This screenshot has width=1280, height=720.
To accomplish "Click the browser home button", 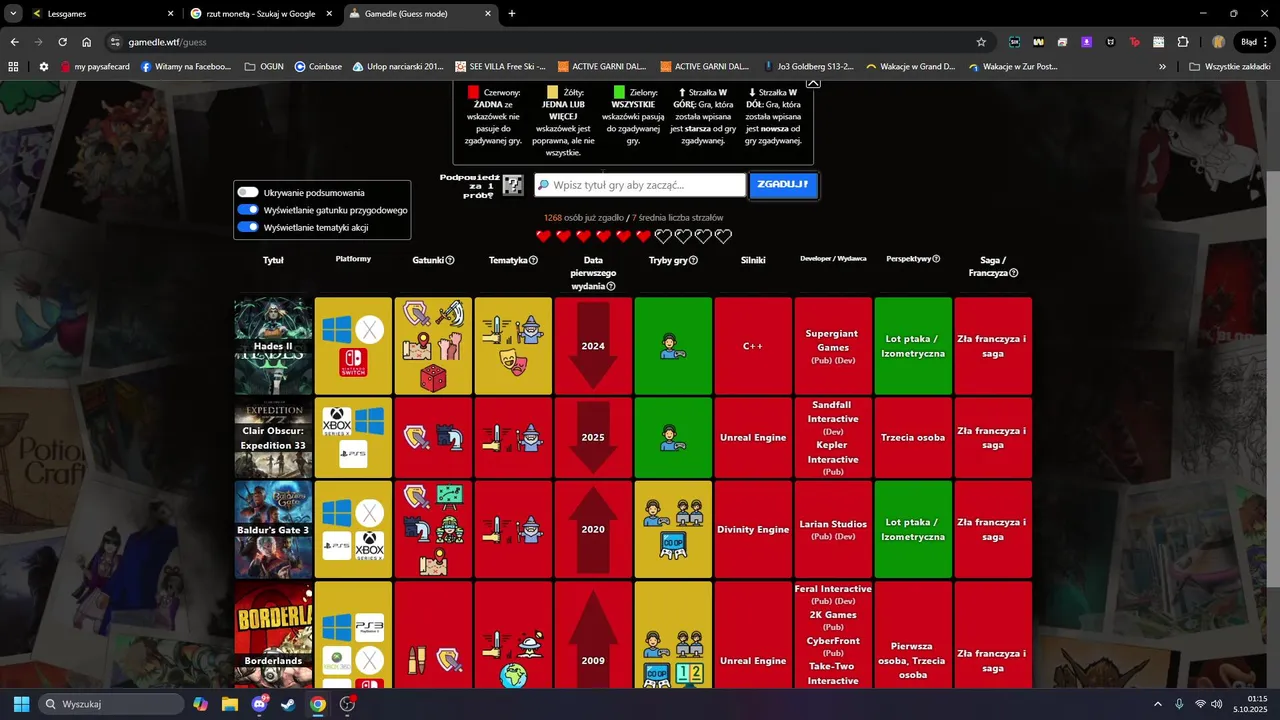I will click(87, 42).
